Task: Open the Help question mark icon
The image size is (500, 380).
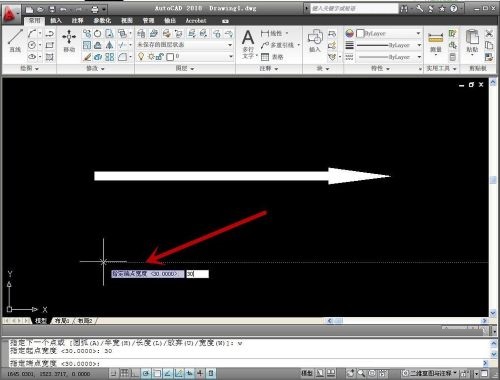Action: click(454, 9)
